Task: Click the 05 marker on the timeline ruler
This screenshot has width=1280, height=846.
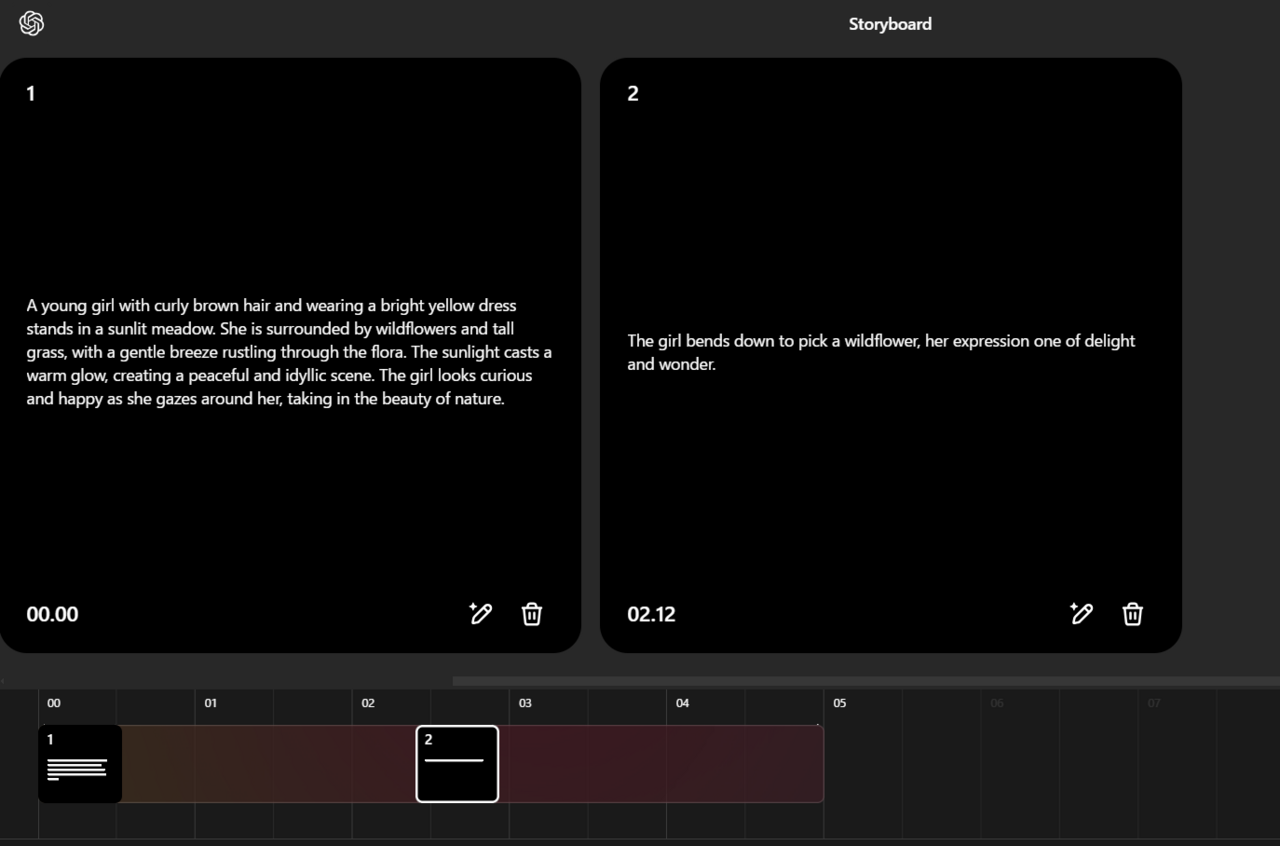Action: (x=840, y=703)
